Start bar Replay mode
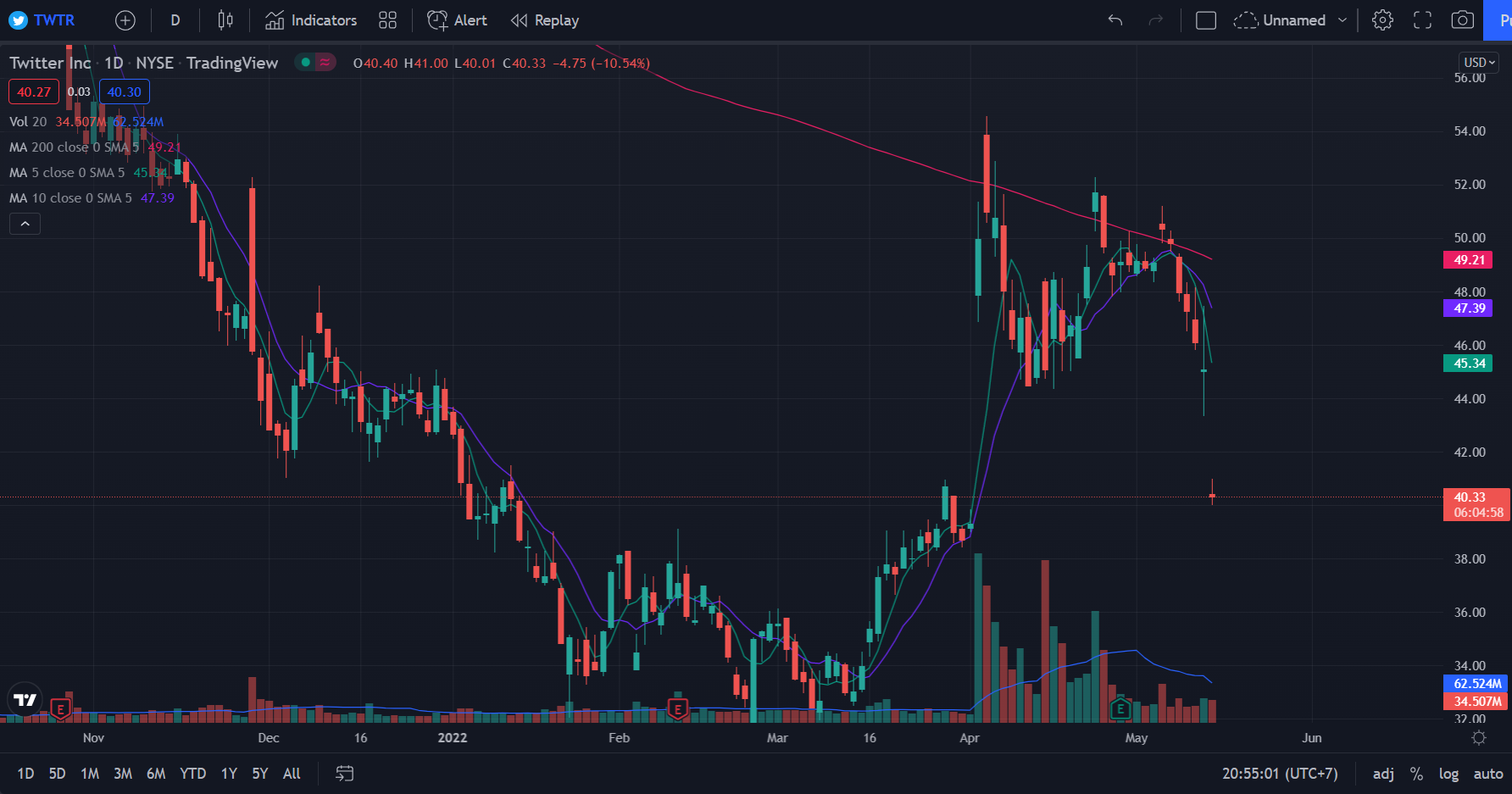 (x=545, y=20)
